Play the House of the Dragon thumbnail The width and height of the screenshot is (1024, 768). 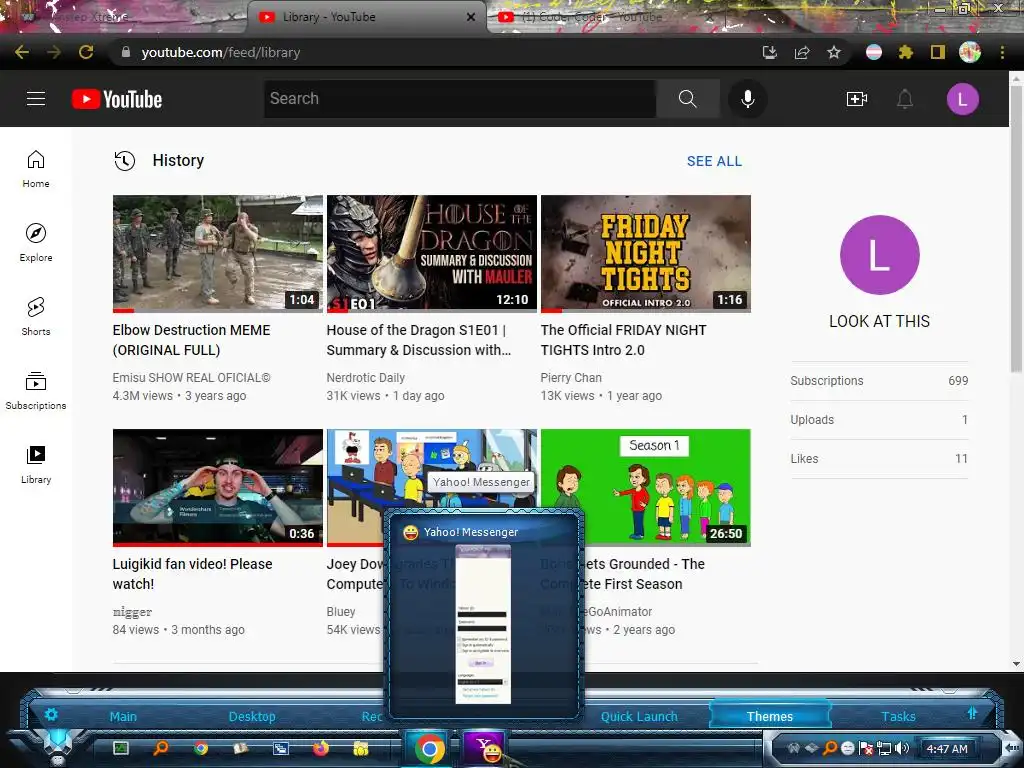[432, 253]
